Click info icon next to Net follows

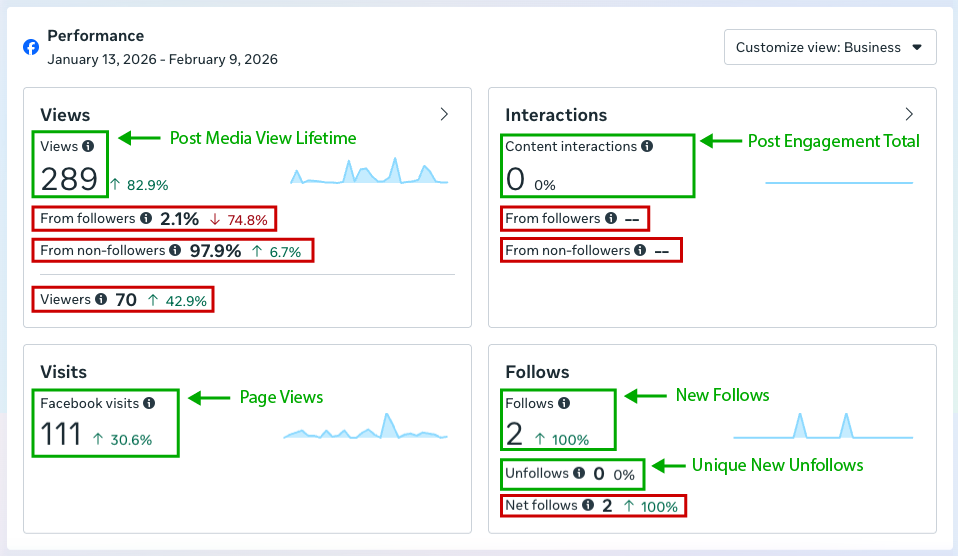(588, 506)
